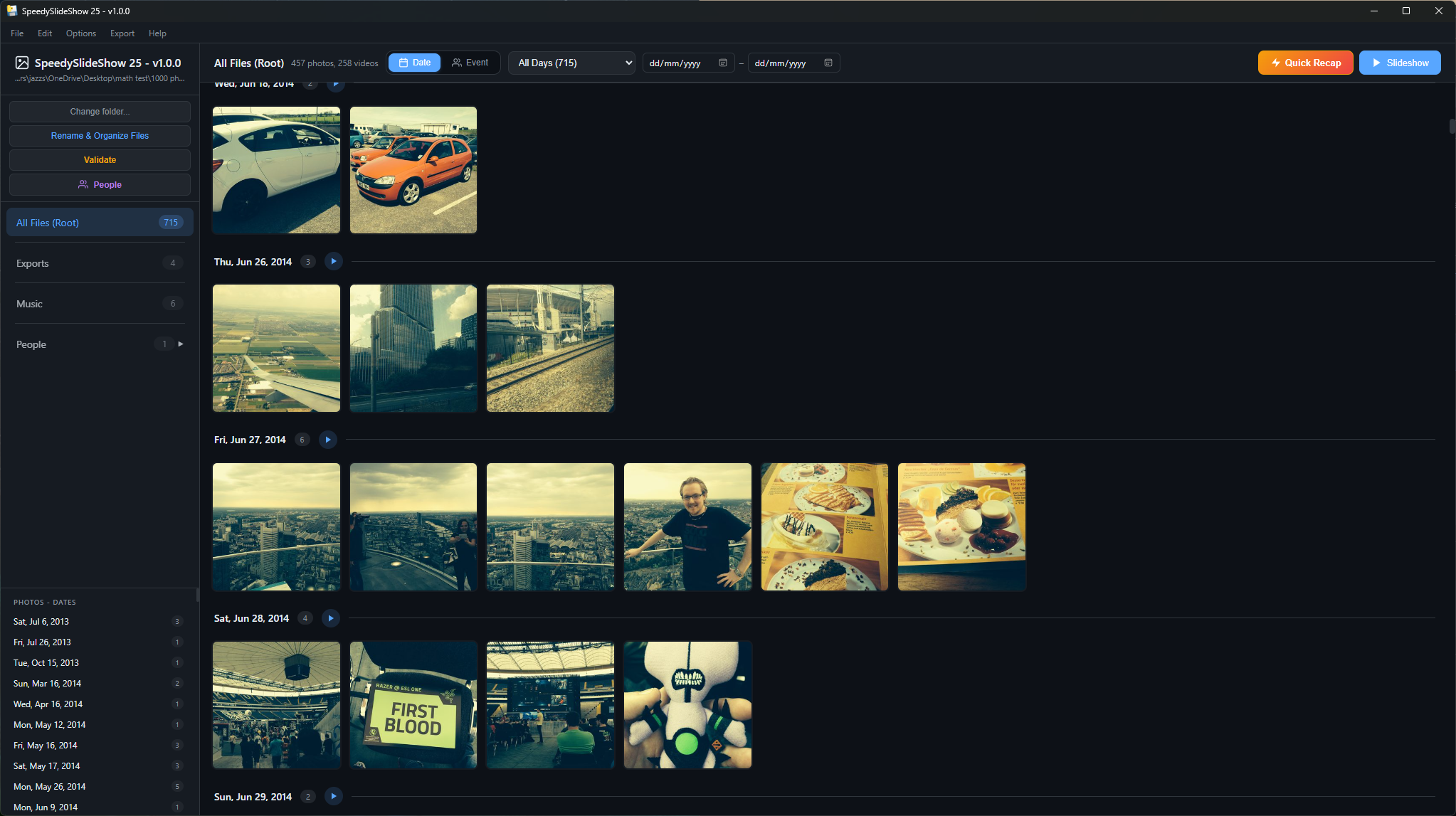Play the slideshow for Fri, Jun 27, 2014
Image resolution: width=1456 pixels, height=816 pixels.
[x=327, y=440]
